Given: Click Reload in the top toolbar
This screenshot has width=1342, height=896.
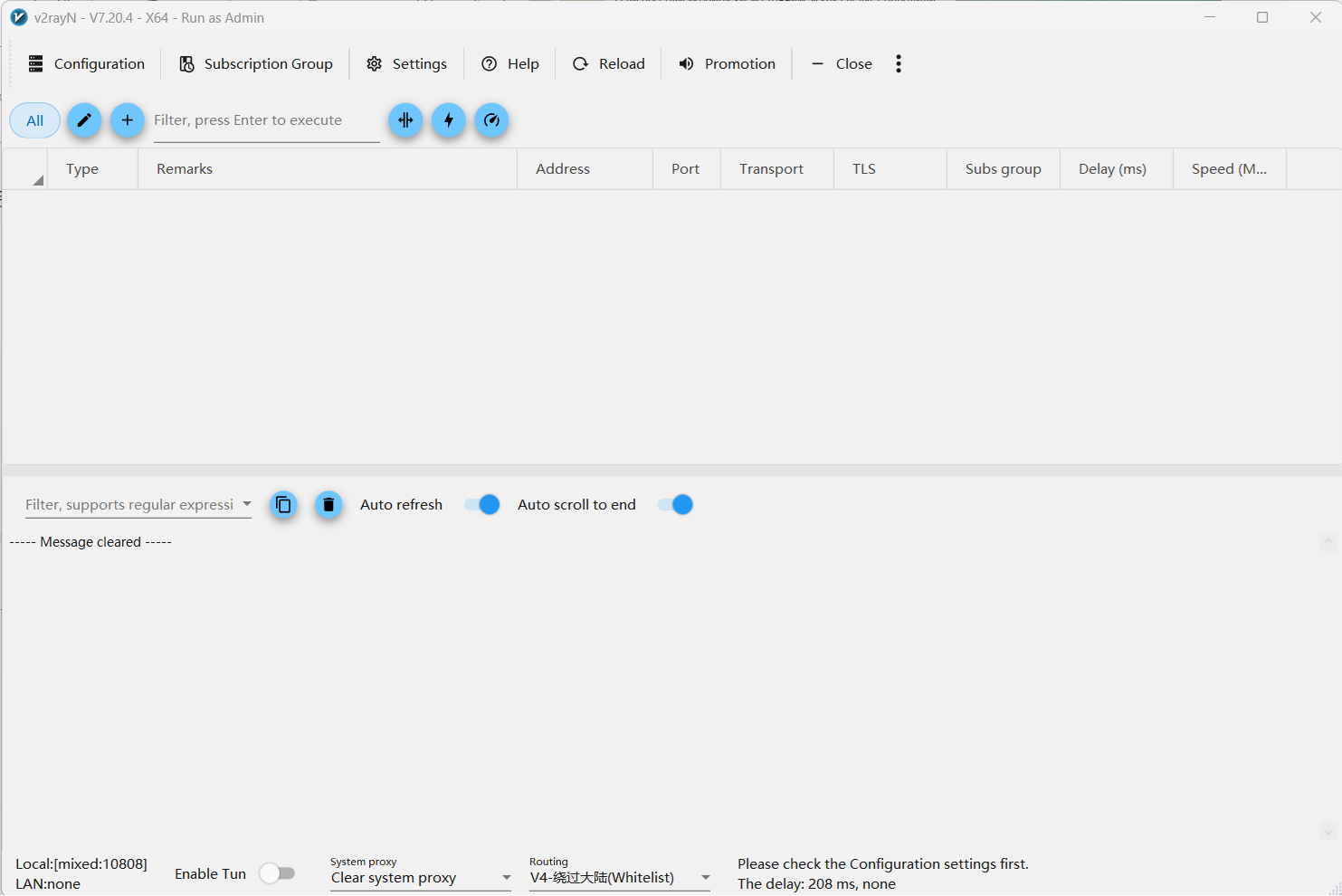Looking at the screenshot, I should pyautogui.click(x=609, y=63).
